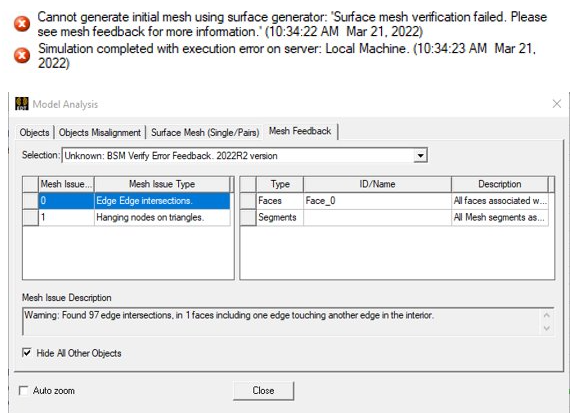Click row header of the Faces row
The width and height of the screenshot is (576, 417).
pyautogui.click(x=248, y=201)
